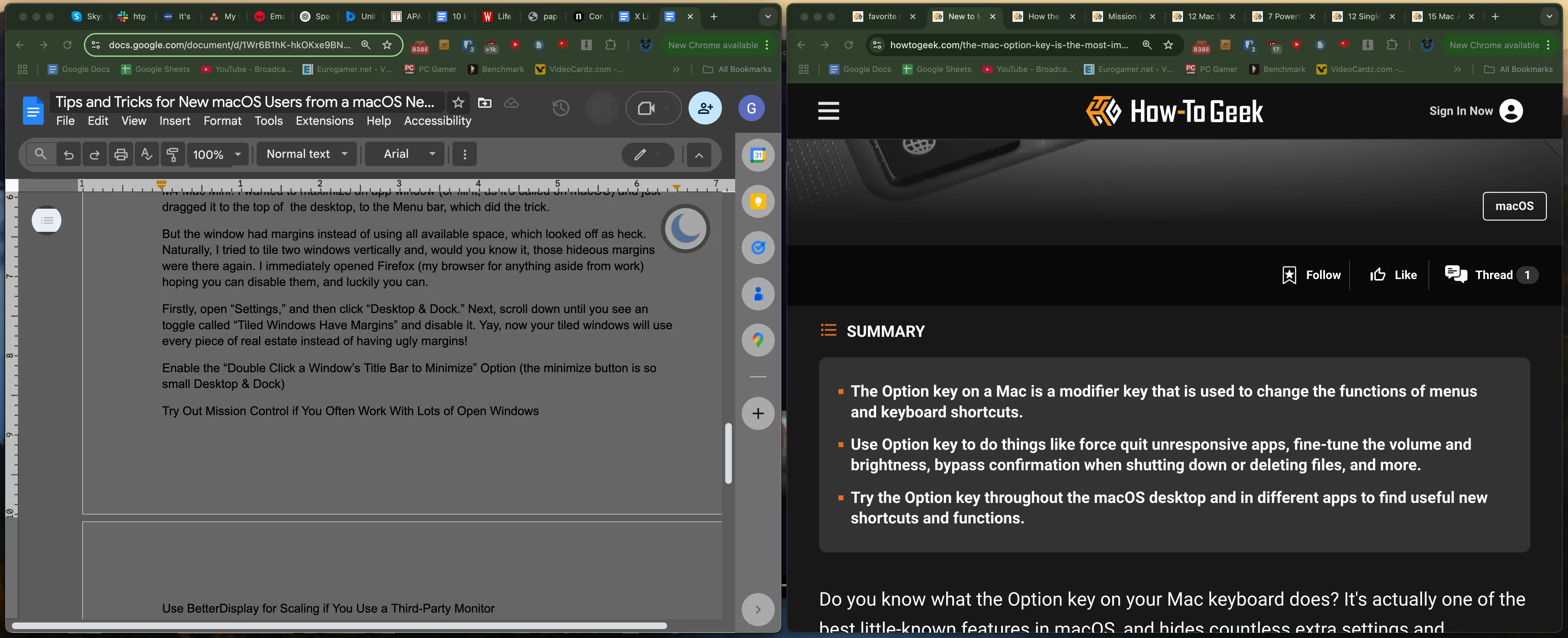1568x638 pixels.
Task: Click the move-to-folder icon beside doc title
Action: tap(484, 102)
